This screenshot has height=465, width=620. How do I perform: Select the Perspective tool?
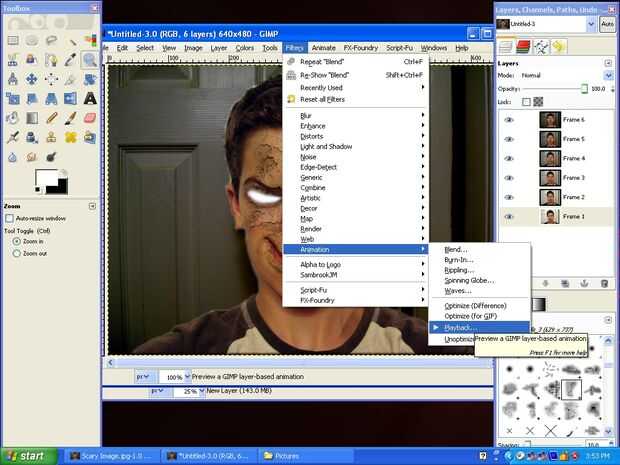point(51,98)
